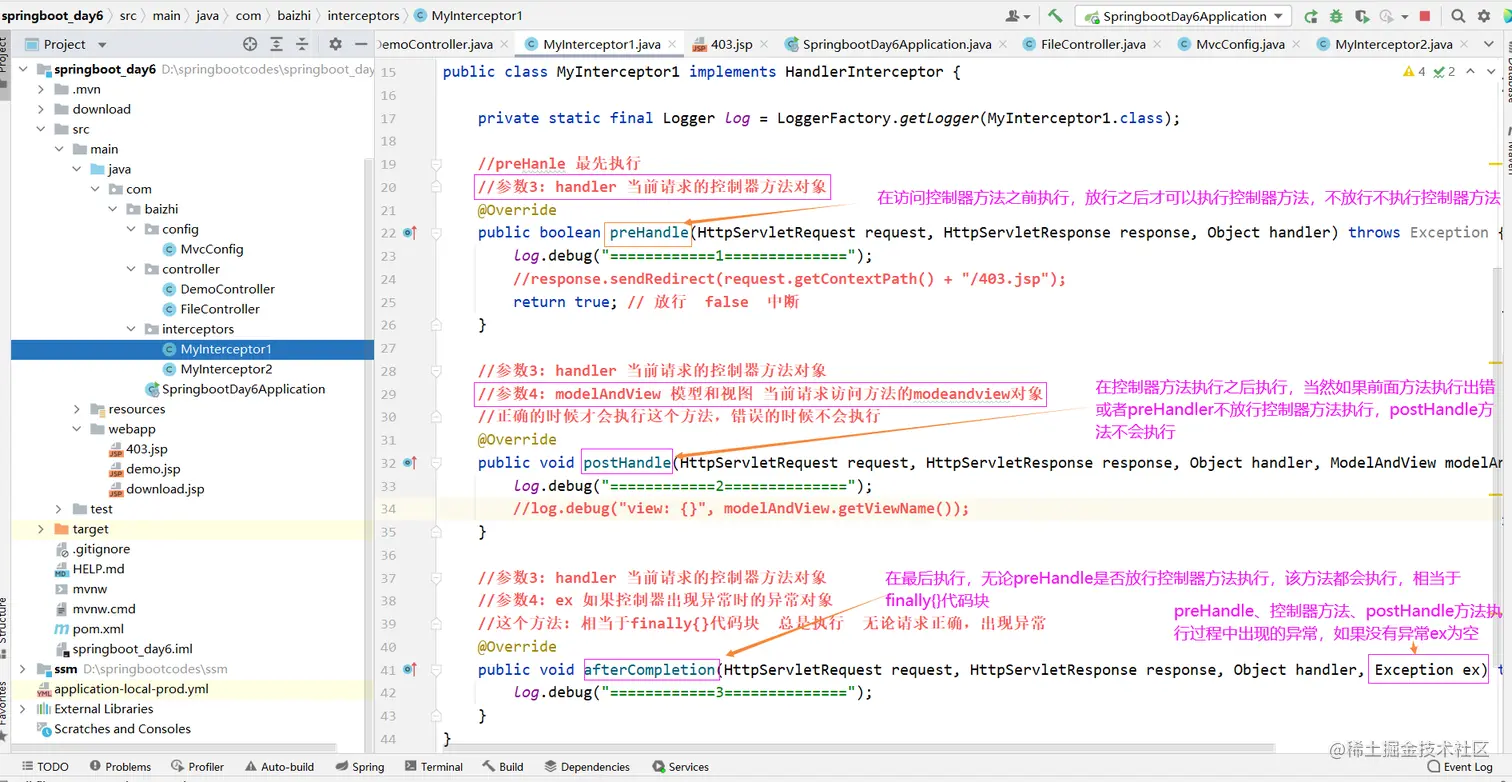Hide the Project tool window with minus icon
Viewport: 1512px width, 782px height.
click(x=360, y=44)
